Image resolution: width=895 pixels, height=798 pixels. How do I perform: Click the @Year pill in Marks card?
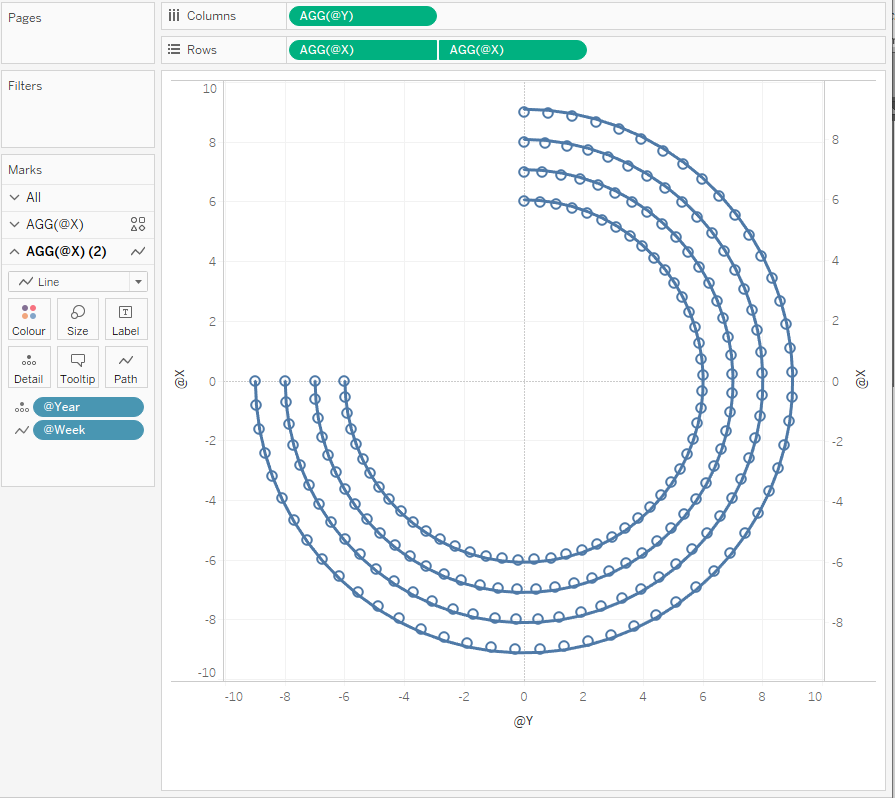88,407
